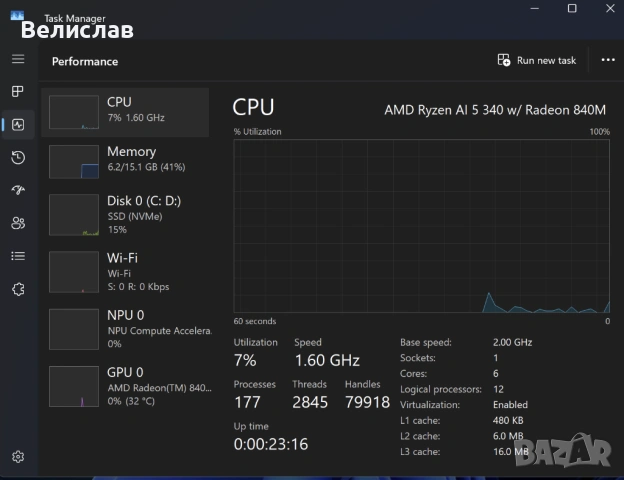Select the CPU performance item
The image size is (624, 480).
click(x=126, y=111)
